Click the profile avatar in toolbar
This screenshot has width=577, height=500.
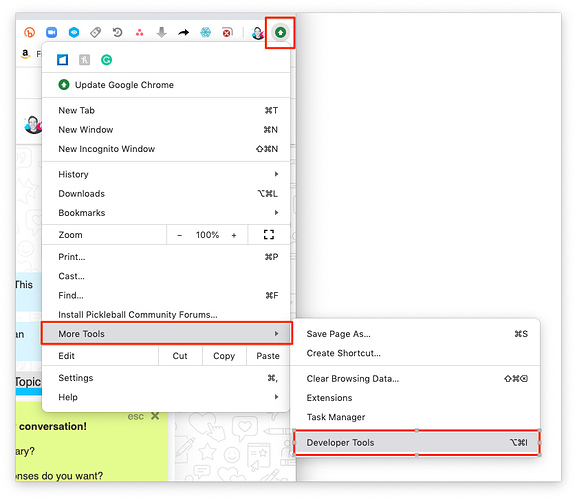(258, 33)
